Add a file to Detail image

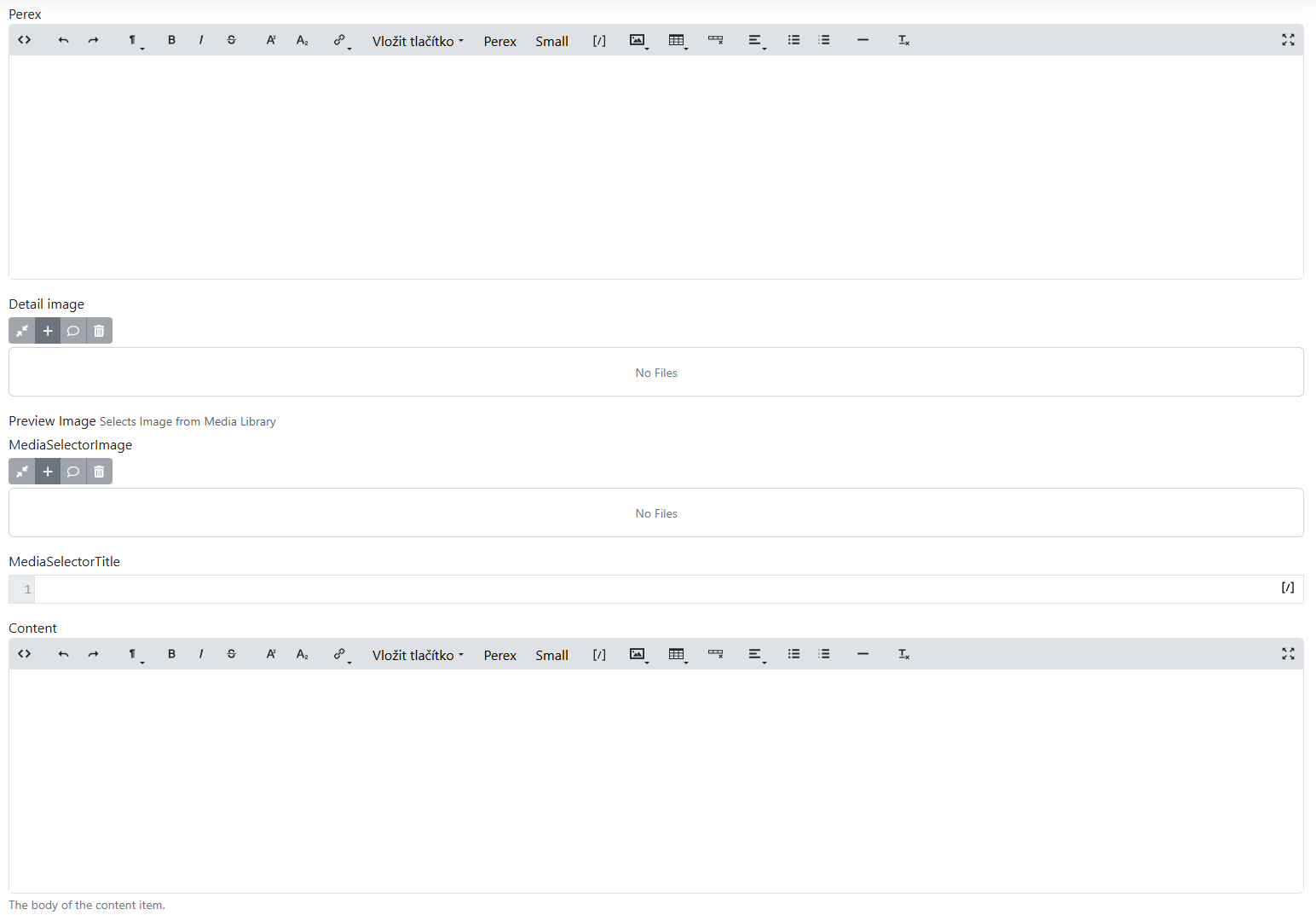click(x=48, y=331)
